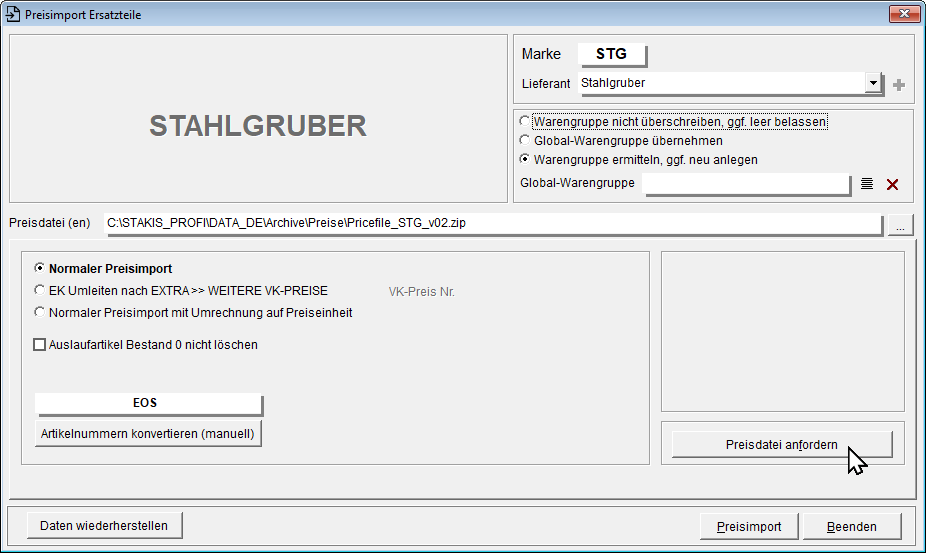Click into the Preisdatei path field
The width and height of the screenshot is (926, 553).
(x=493, y=223)
